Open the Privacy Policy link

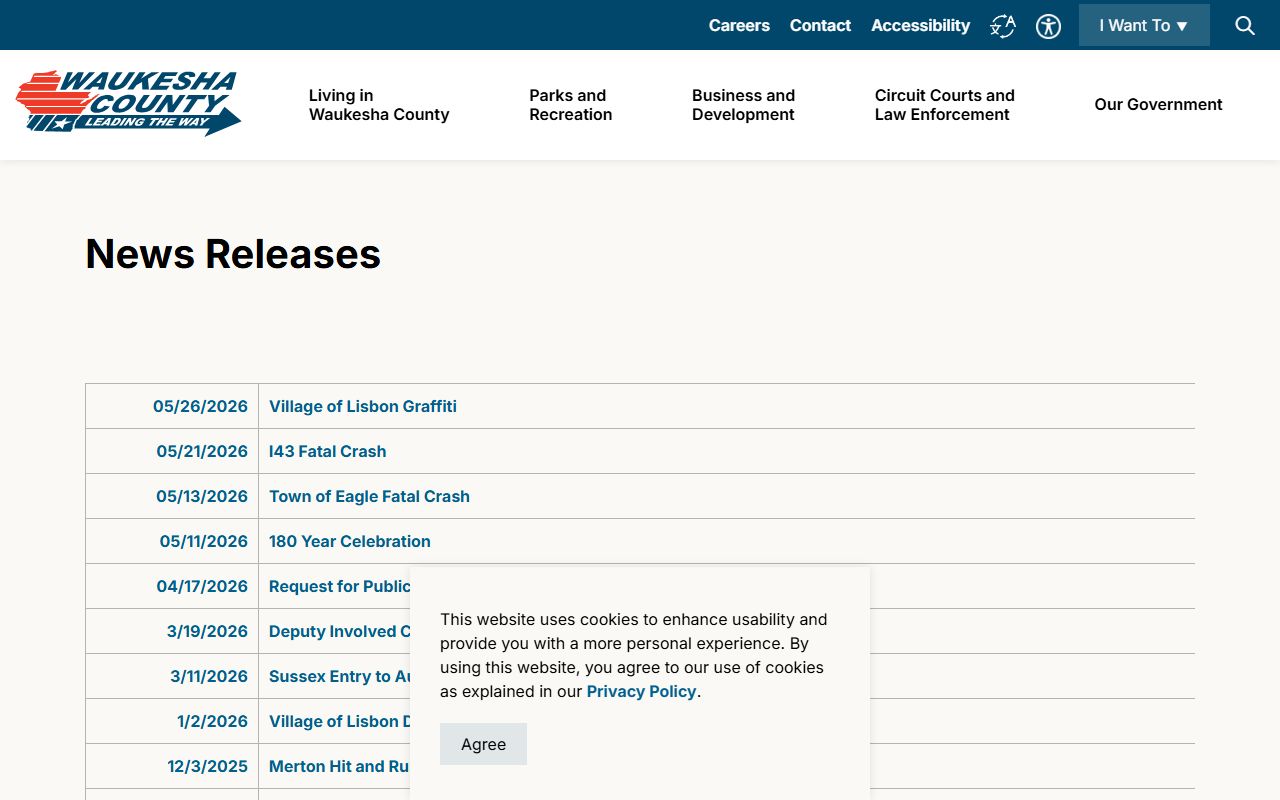pyautogui.click(x=641, y=692)
